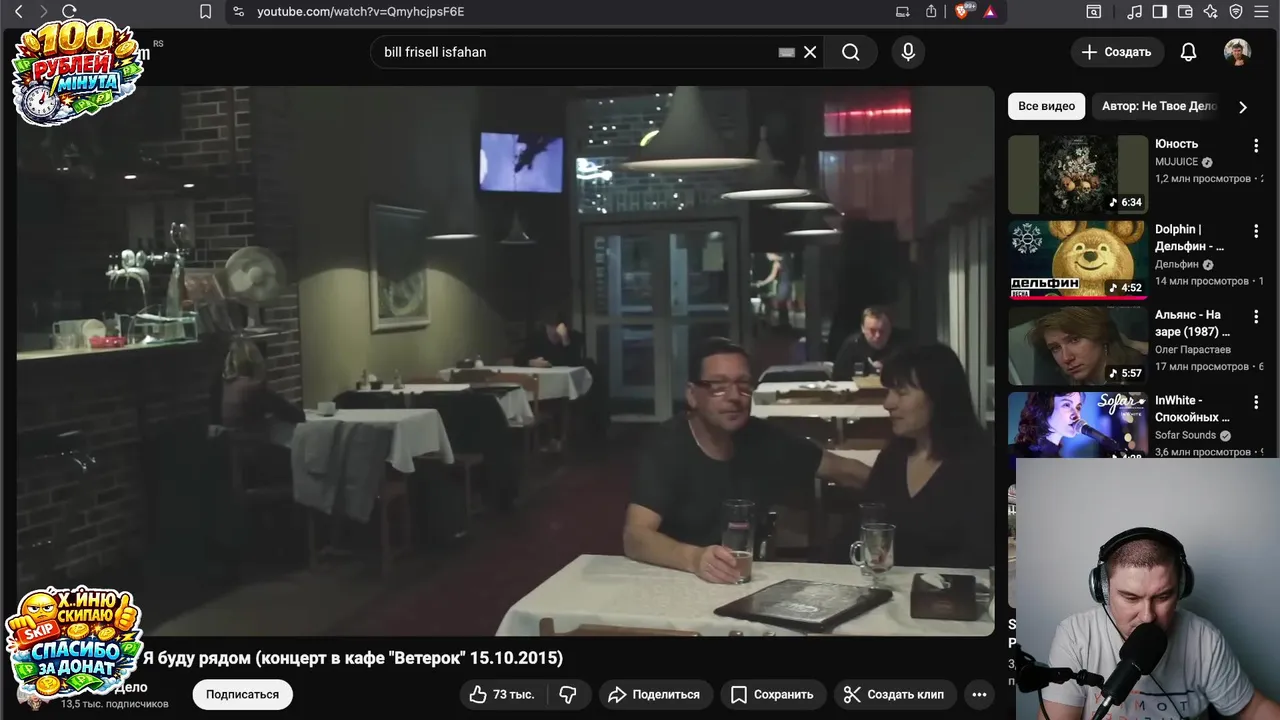Click the 13,5 тыс. подписчиков text

[115, 704]
